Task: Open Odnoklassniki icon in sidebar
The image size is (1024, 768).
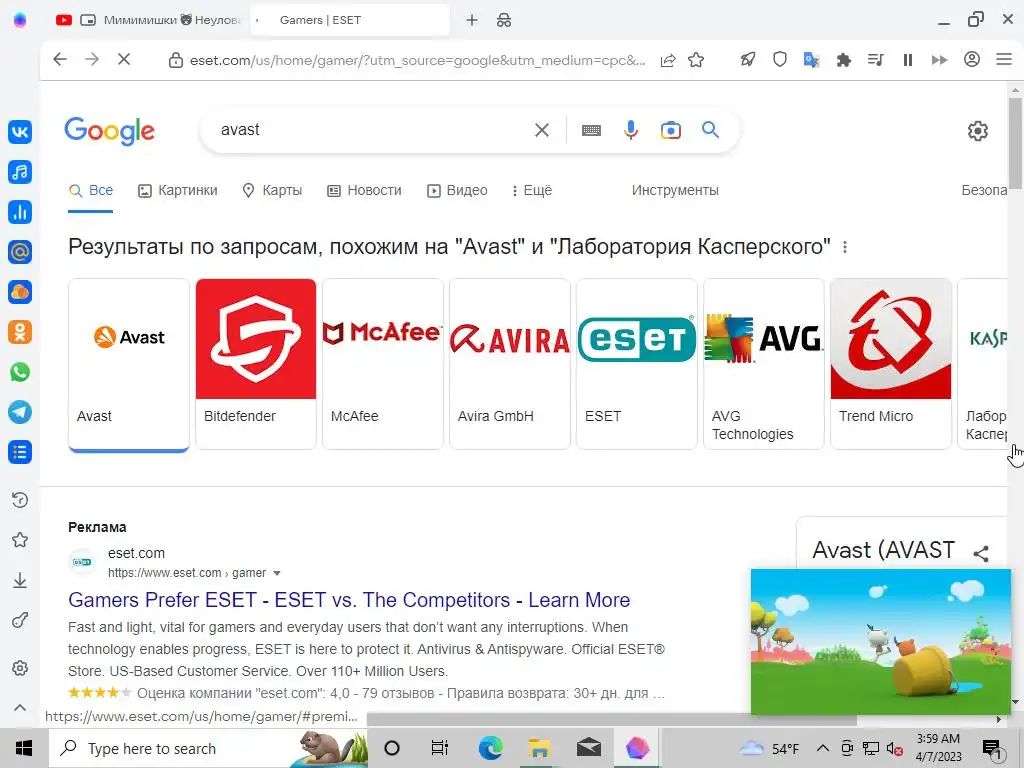Action: [20, 332]
